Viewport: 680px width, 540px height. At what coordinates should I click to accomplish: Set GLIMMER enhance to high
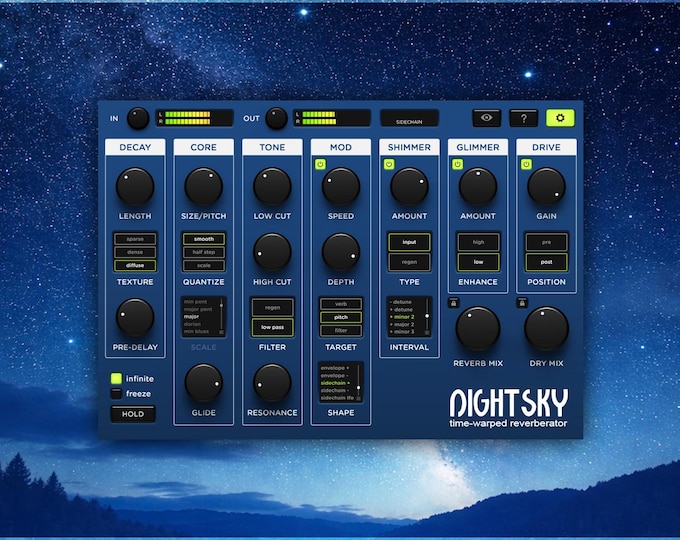pos(478,242)
